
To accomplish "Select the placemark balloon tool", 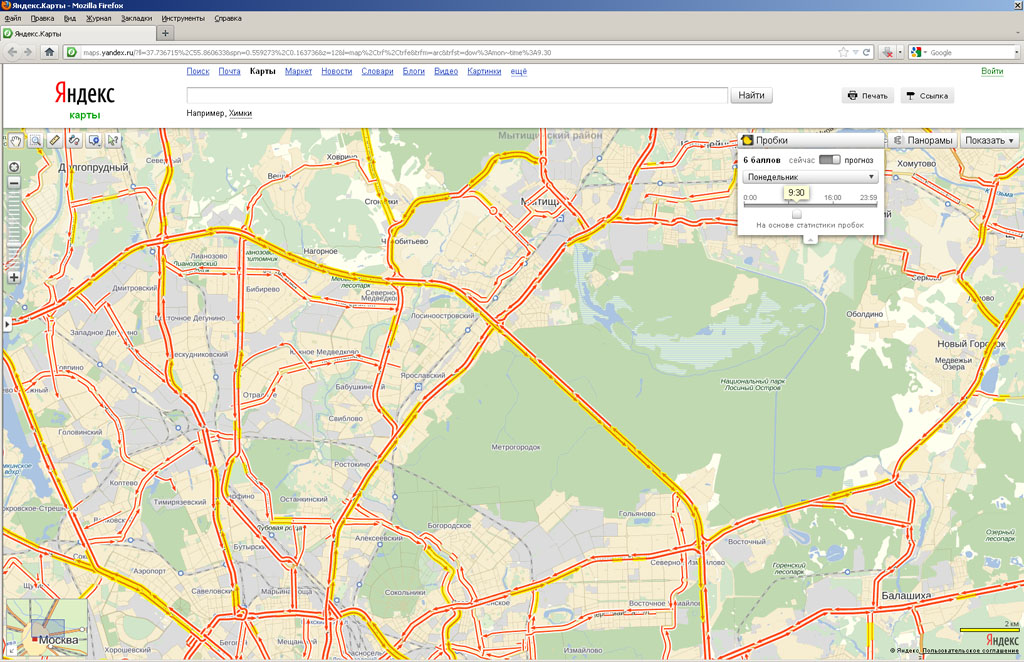I will click(93, 141).
